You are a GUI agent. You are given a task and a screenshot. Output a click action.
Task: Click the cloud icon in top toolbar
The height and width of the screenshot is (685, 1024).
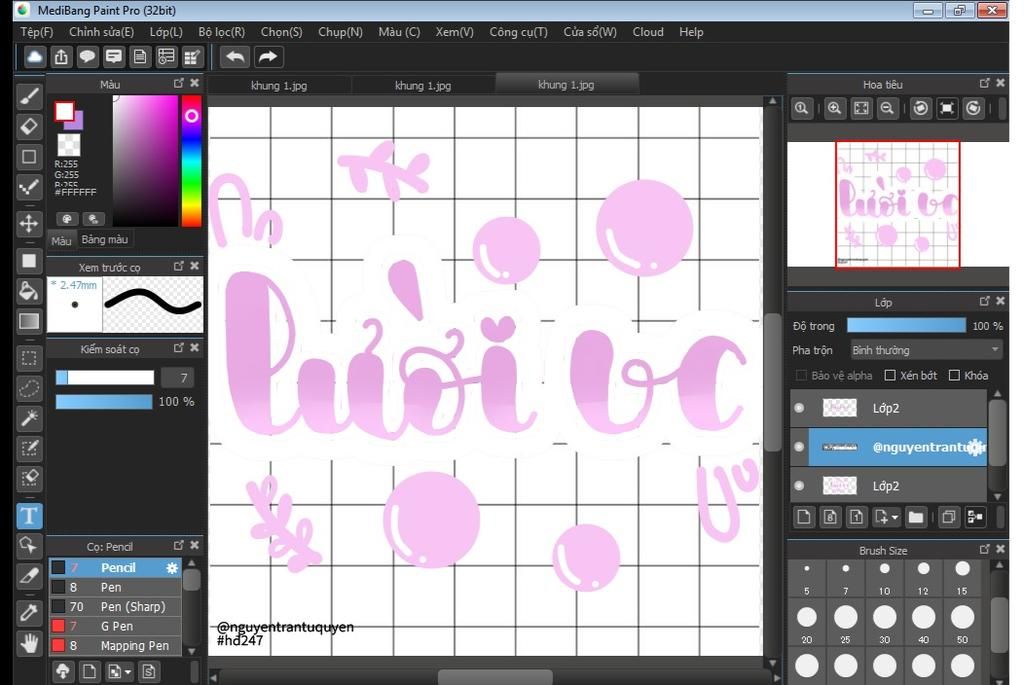(35, 57)
